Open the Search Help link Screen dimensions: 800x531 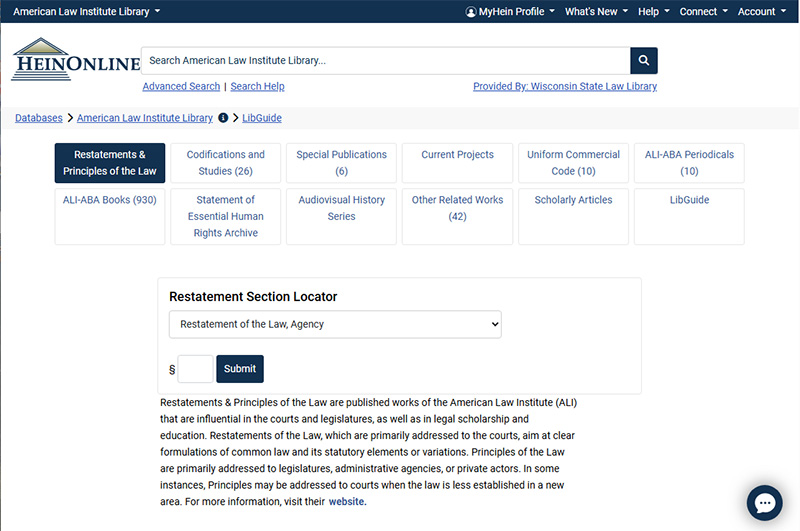tap(257, 86)
